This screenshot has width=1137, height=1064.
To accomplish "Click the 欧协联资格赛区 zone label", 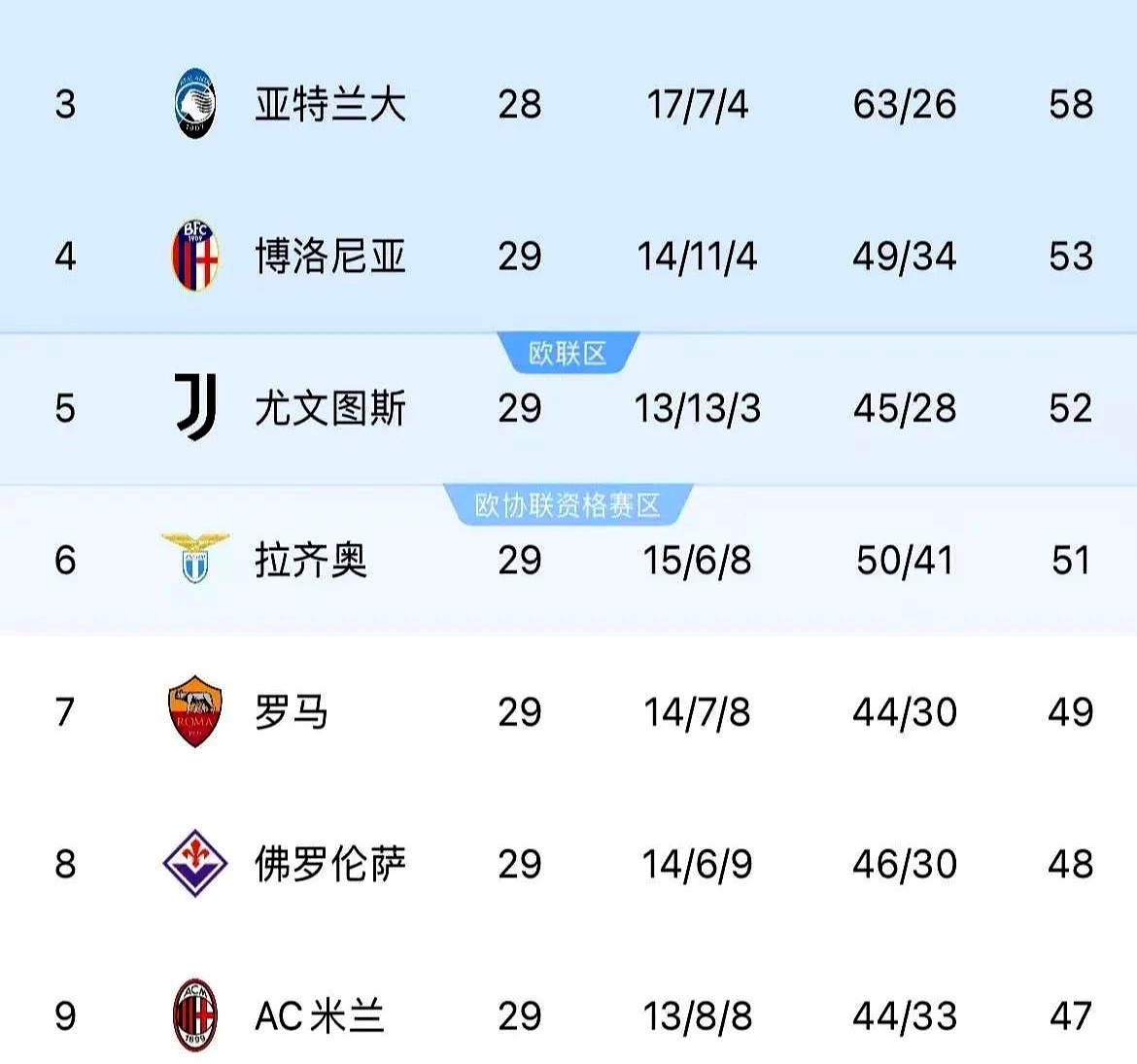I will (x=568, y=505).
